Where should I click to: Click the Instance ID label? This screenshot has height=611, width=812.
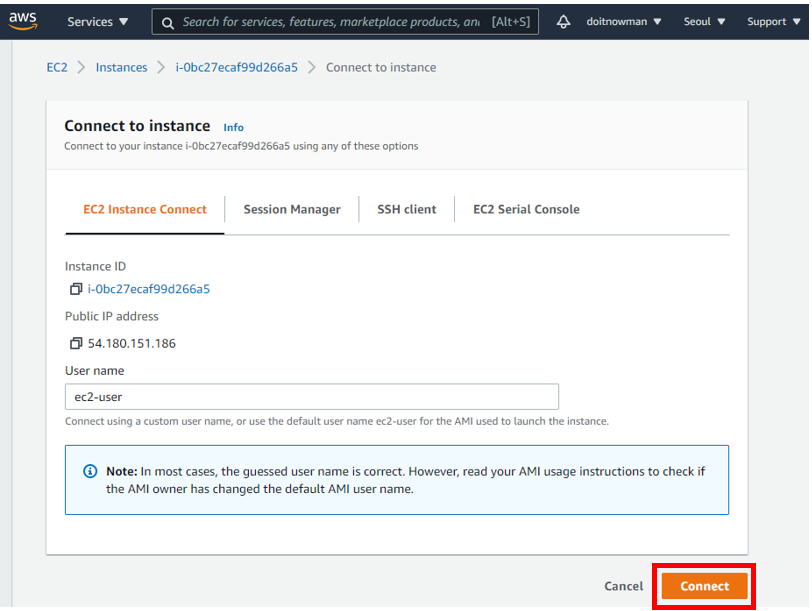click(95, 266)
